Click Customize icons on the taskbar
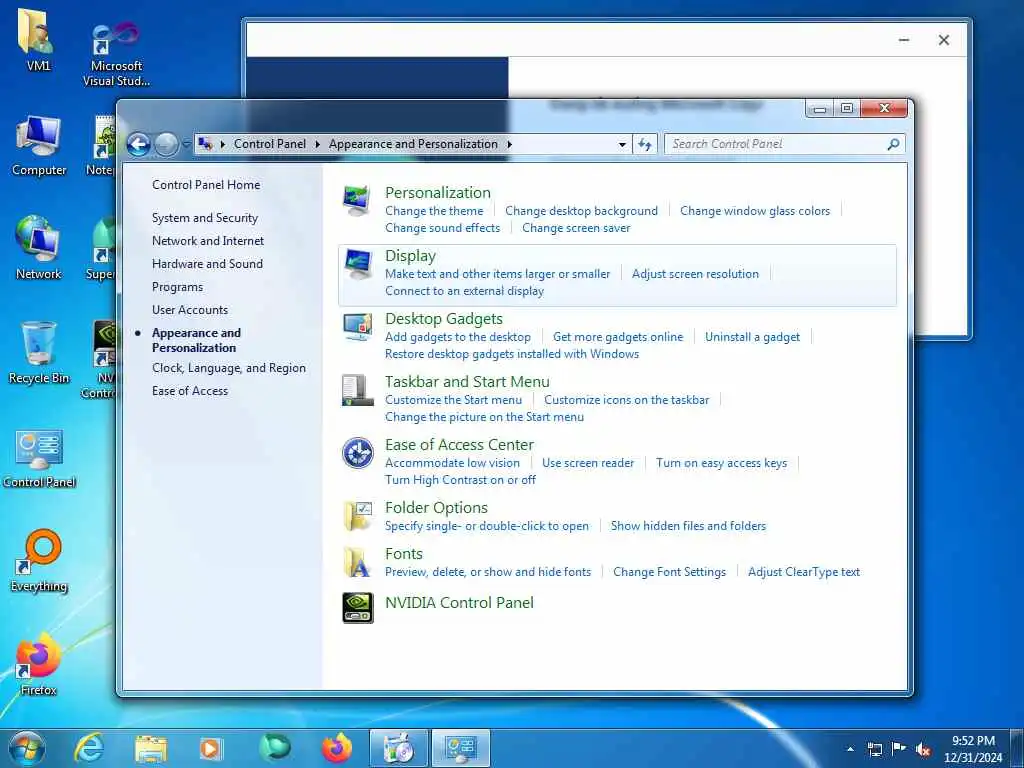Viewport: 1024px width, 768px height. tap(626, 400)
